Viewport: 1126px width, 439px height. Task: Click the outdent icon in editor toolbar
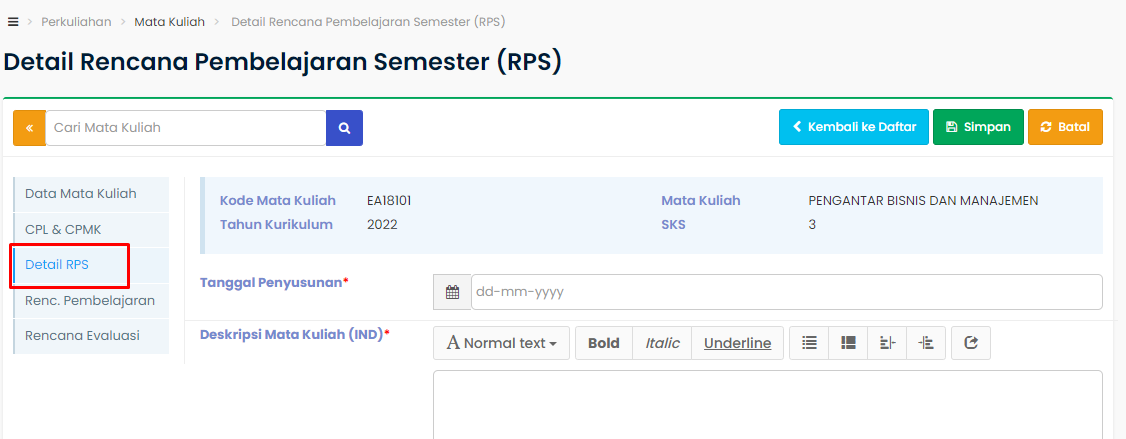887,343
